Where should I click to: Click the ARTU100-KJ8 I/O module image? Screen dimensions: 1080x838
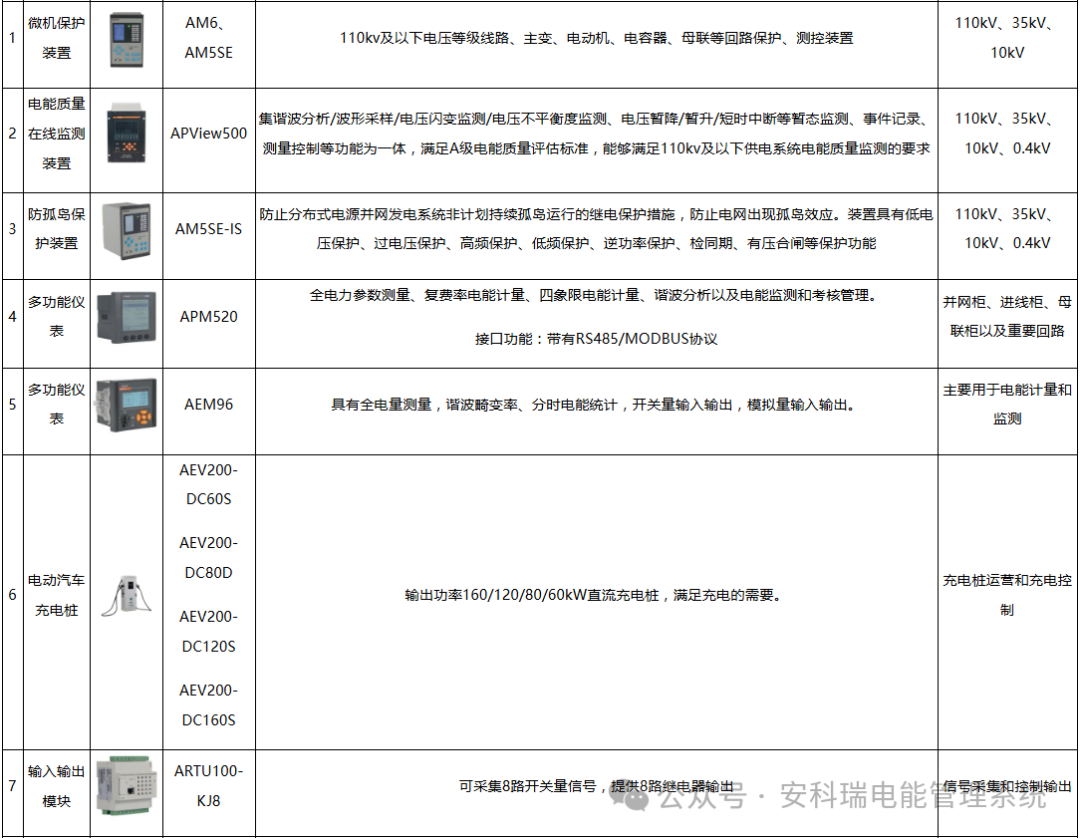(x=127, y=786)
